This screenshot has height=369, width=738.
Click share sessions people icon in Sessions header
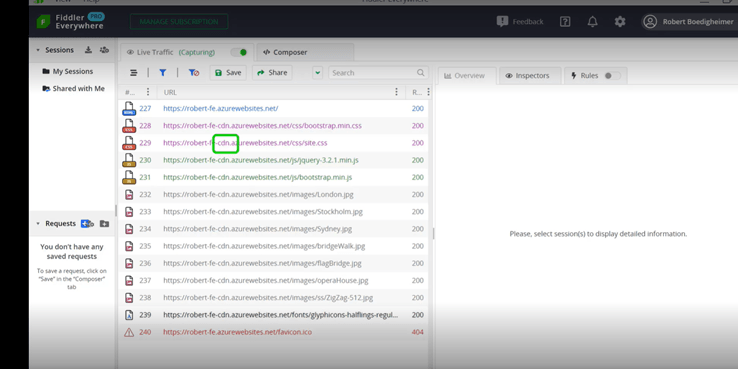104,50
